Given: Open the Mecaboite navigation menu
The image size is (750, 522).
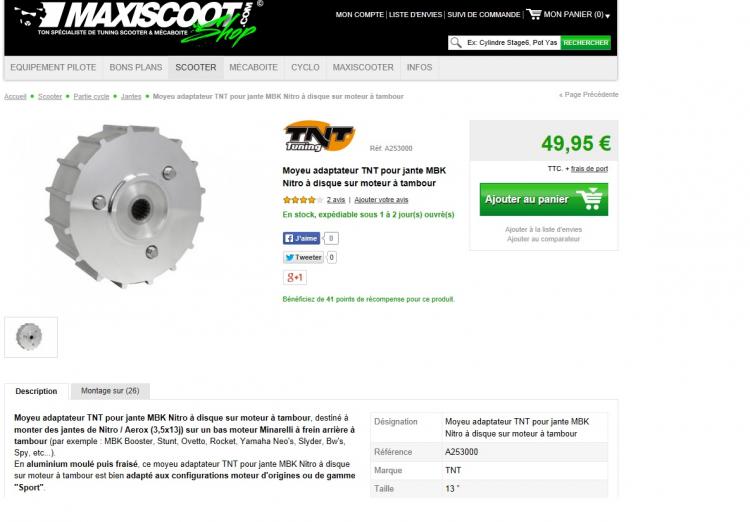Looking at the screenshot, I should (254, 67).
